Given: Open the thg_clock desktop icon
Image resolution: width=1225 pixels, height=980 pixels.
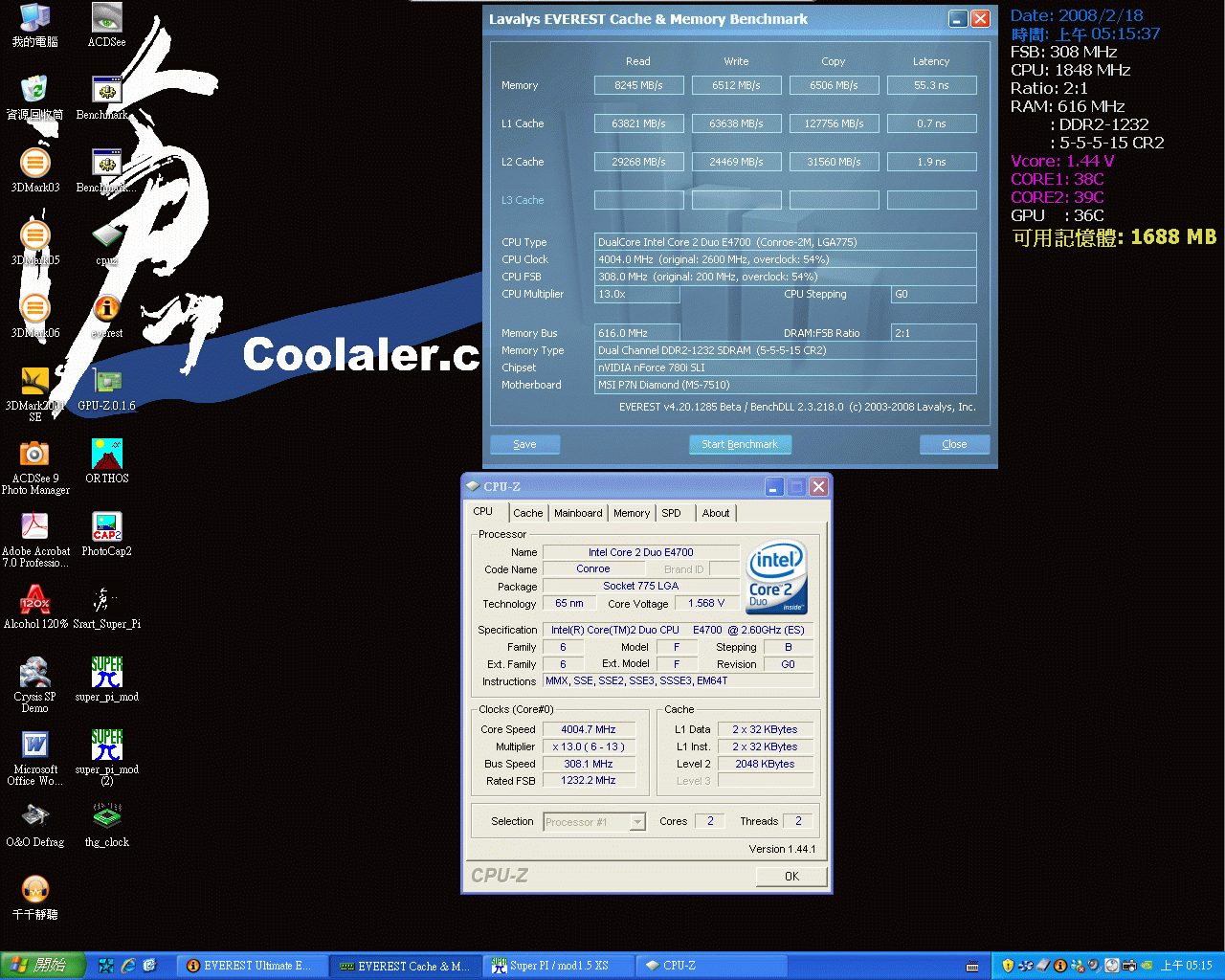Looking at the screenshot, I should point(106,817).
